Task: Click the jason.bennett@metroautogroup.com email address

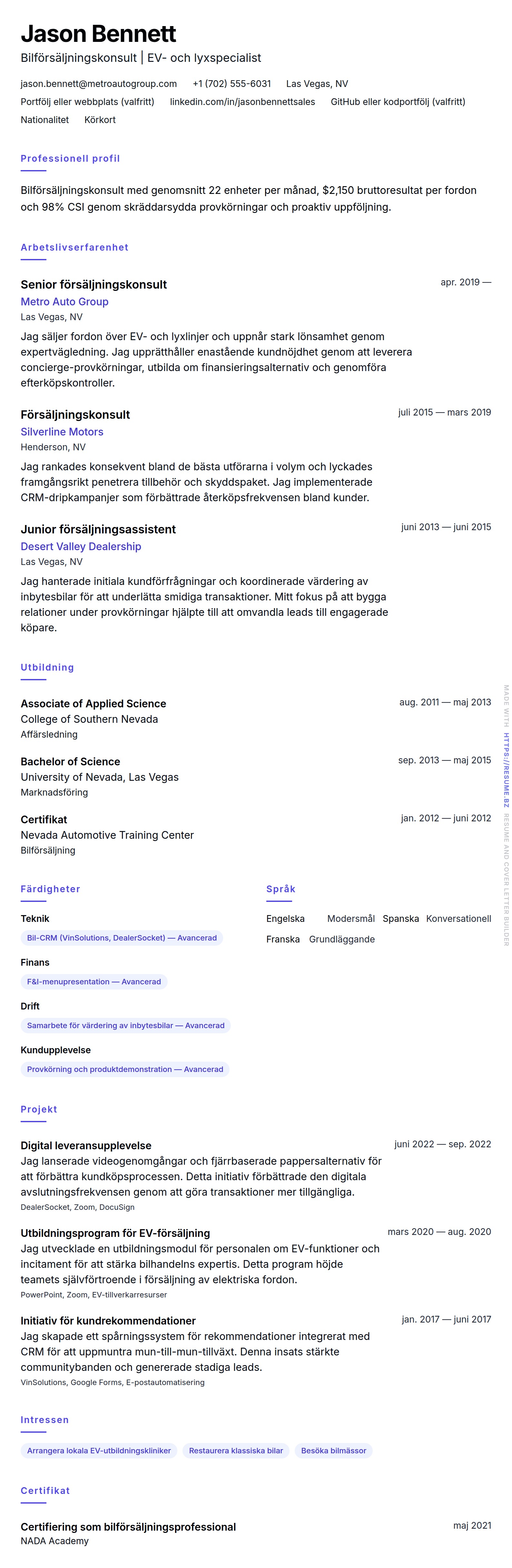Action: click(x=99, y=84)
